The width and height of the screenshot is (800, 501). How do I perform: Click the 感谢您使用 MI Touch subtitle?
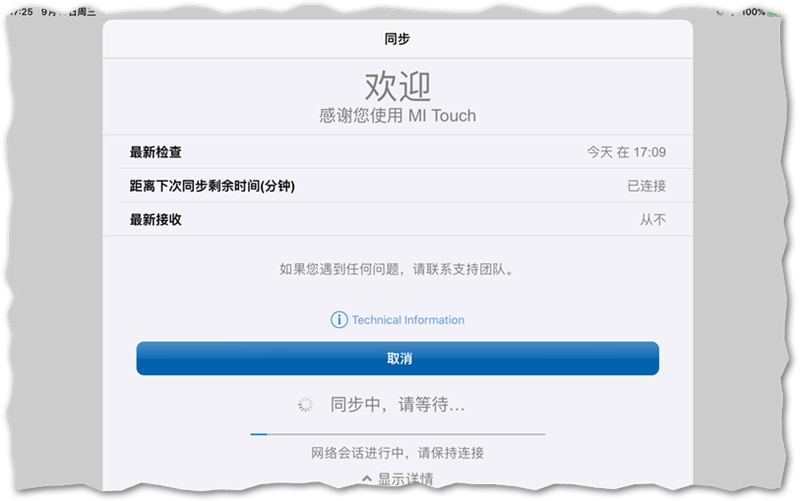click(x=397, y=115)
